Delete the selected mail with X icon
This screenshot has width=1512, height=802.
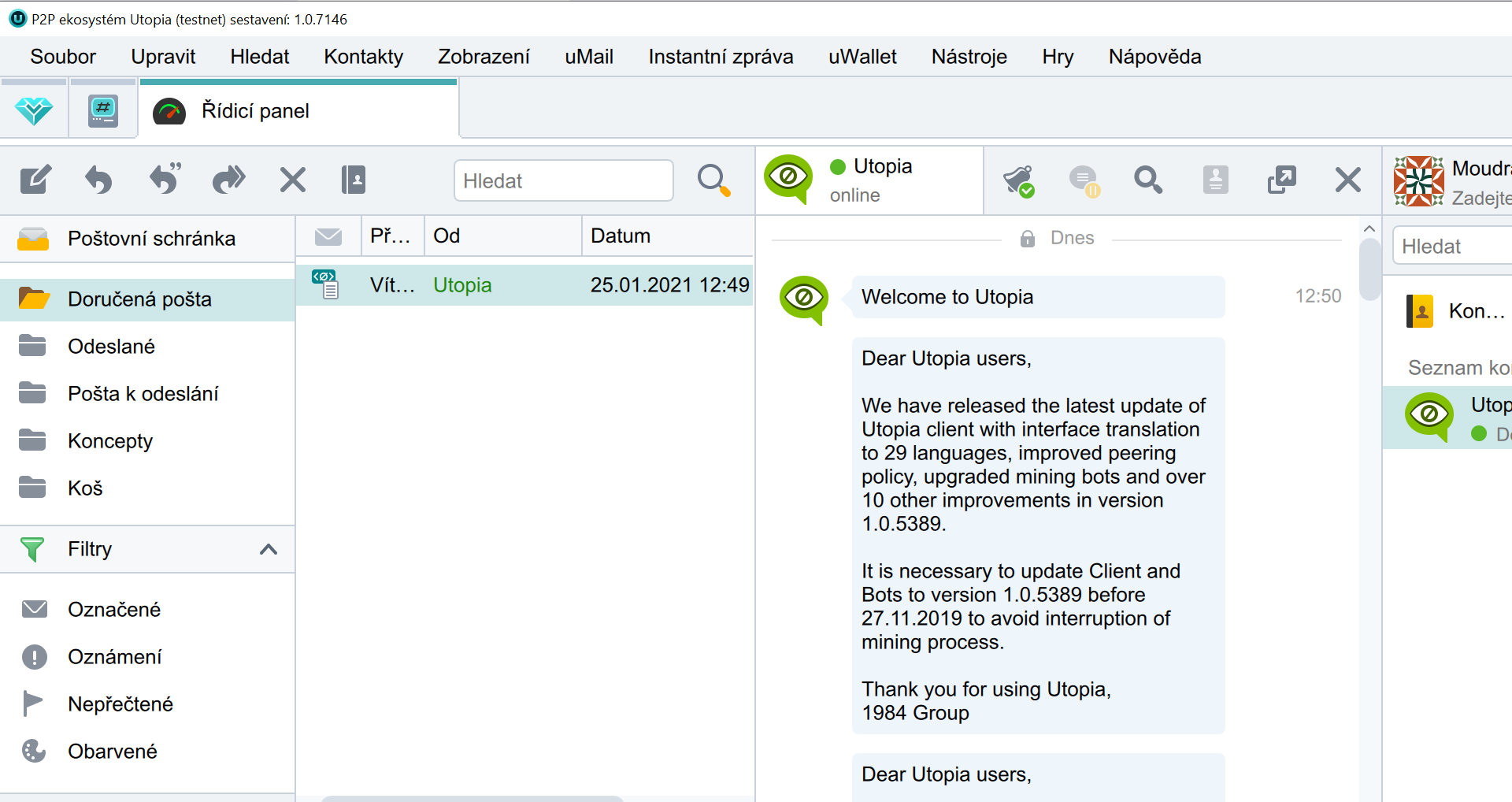[293, 180]
